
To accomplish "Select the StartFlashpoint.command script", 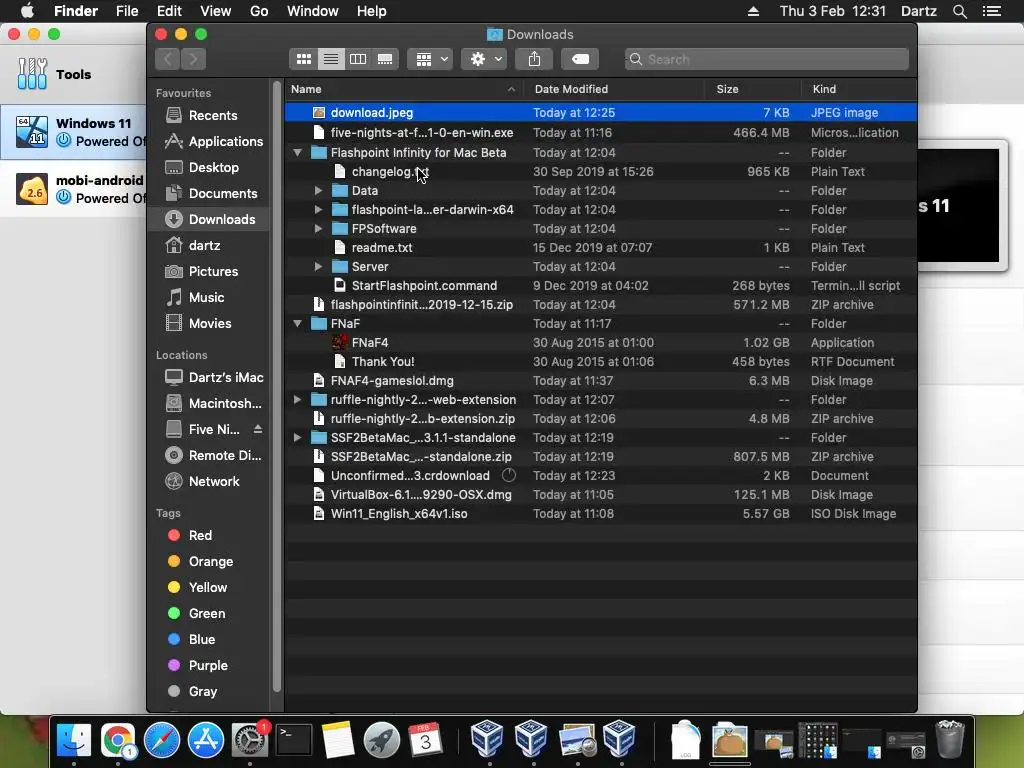I will 601,285.
